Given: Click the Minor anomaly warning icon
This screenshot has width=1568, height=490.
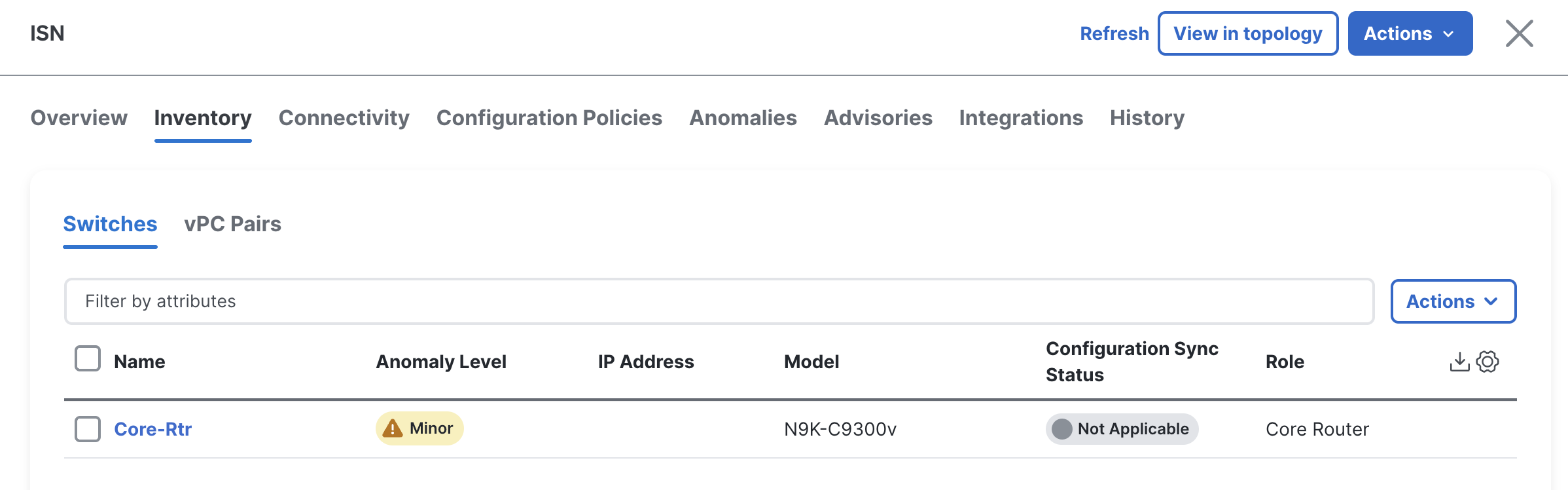Looking at the screenshot, I should [393, 428].
